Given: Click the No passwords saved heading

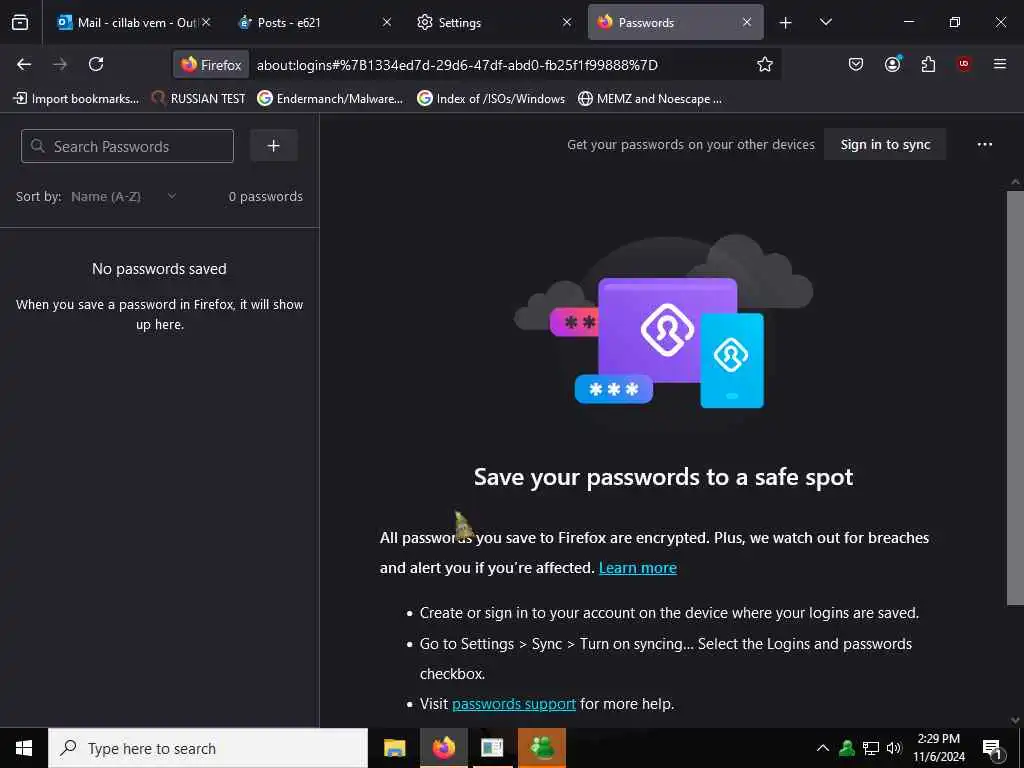Looking at the screenshot, I should 159,268.
